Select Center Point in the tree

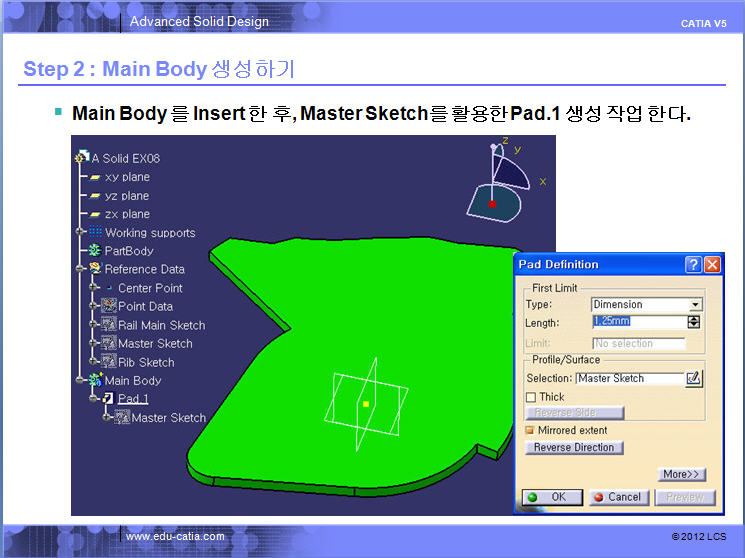coord(150,288)
